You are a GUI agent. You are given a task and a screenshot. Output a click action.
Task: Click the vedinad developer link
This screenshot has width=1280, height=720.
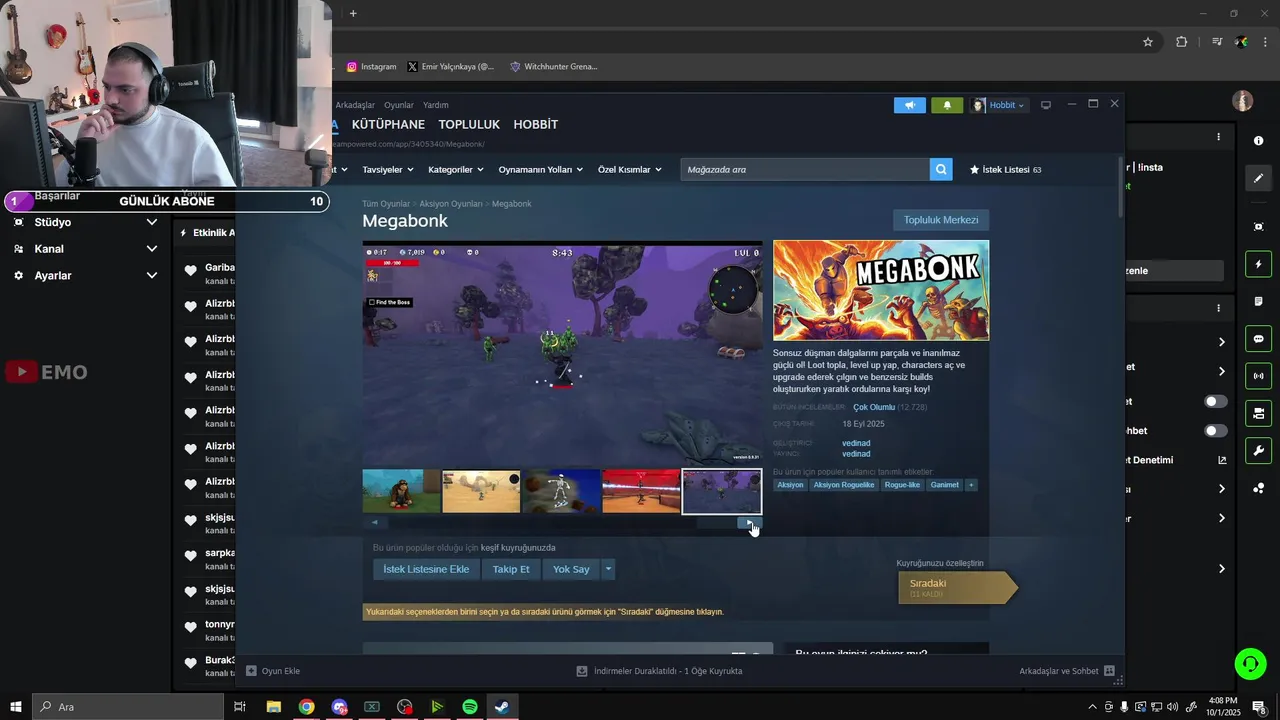pyautogui.click(x=856, y=443)
